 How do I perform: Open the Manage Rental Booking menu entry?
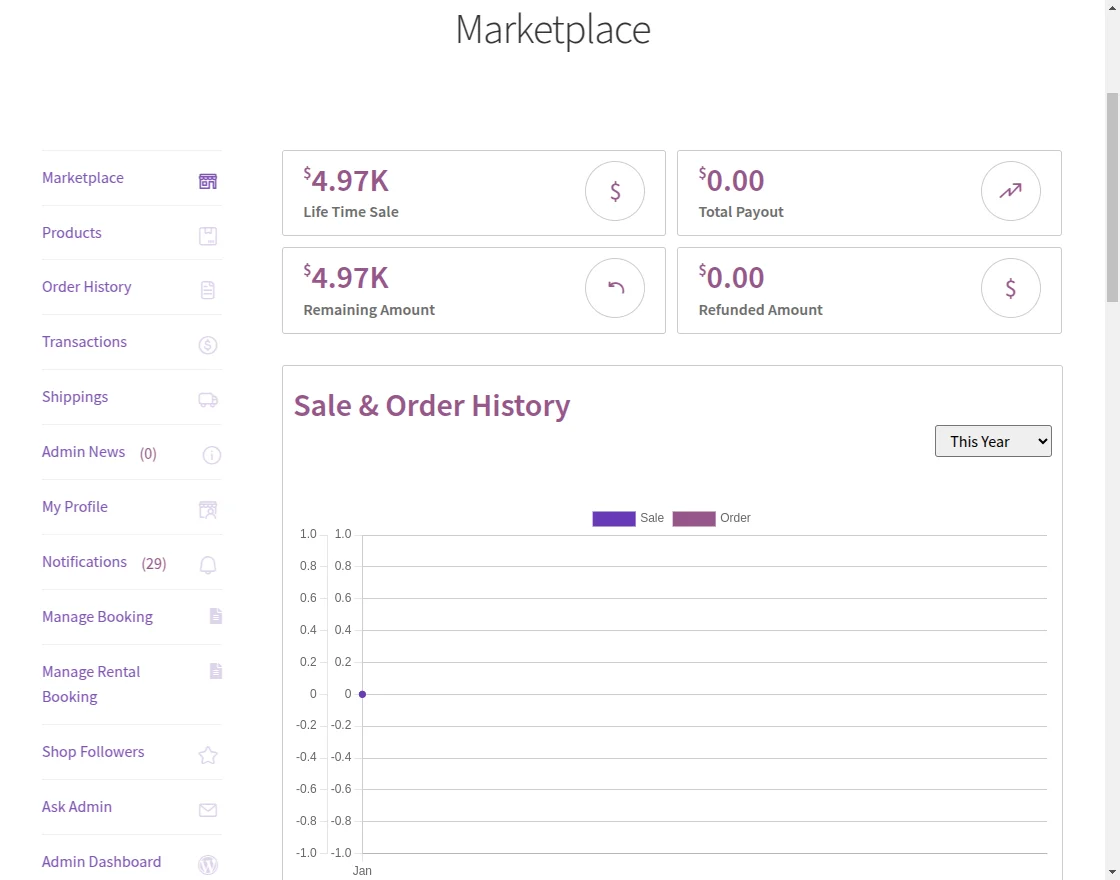(x=91, y=684)
